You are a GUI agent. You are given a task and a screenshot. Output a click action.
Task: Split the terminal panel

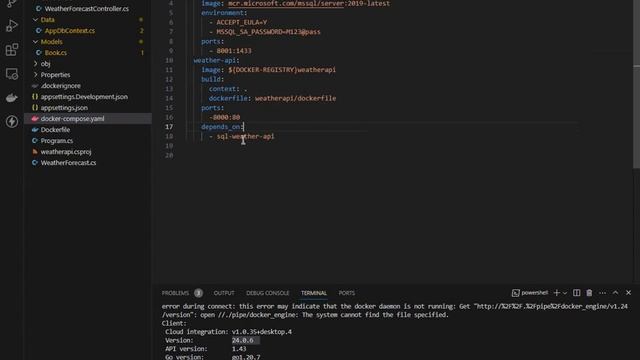click(x=576, y=293)
